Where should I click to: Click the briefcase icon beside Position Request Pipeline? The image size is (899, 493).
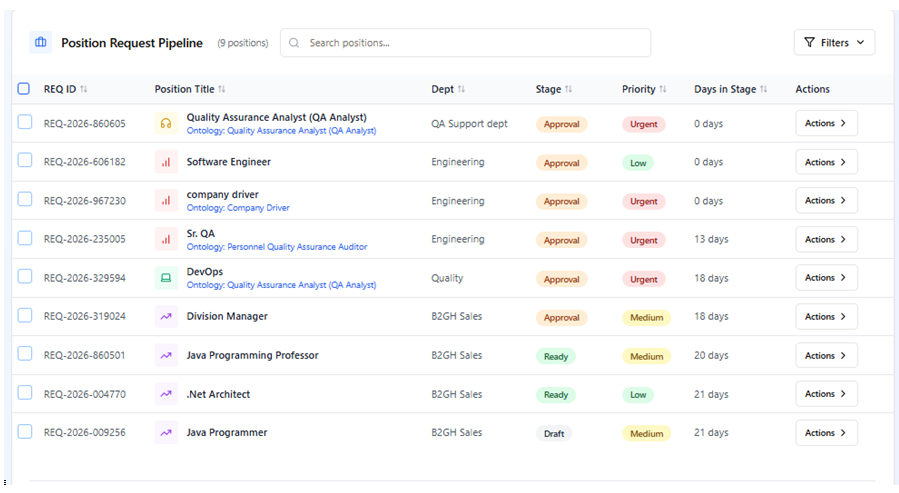pyautogui.click(x=40, y=43)
